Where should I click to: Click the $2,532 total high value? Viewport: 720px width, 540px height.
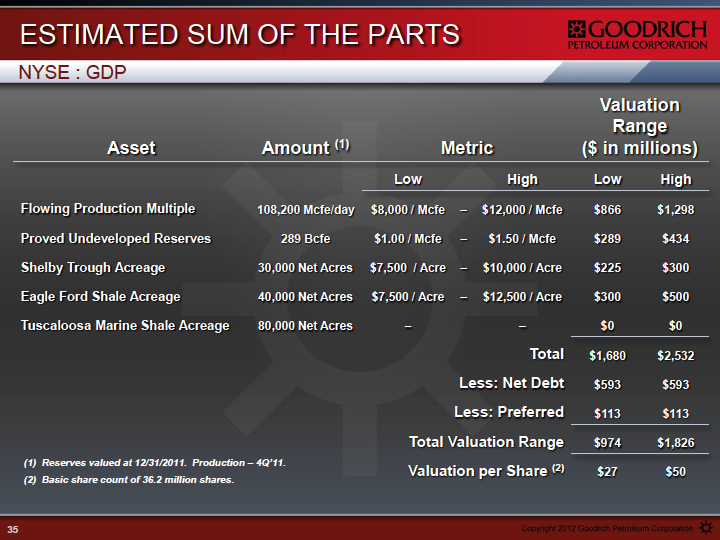click(x=675, y=355)
